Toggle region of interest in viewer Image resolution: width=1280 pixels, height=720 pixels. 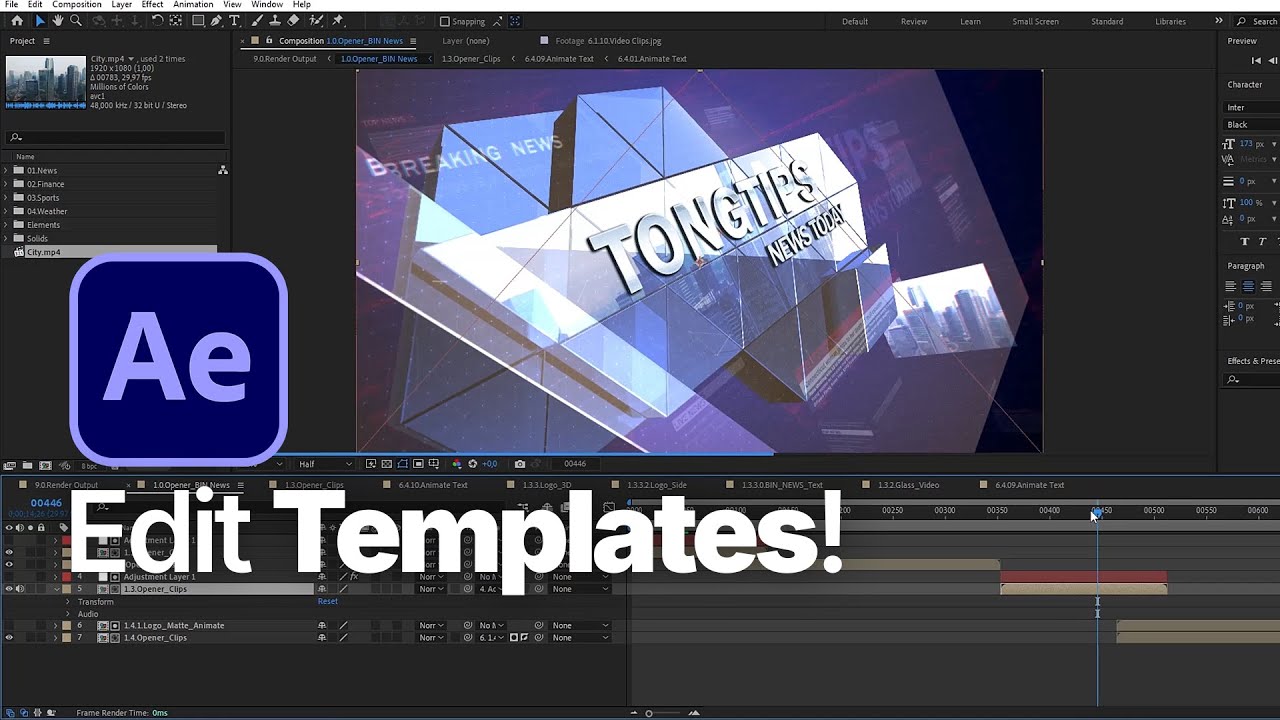418,464
